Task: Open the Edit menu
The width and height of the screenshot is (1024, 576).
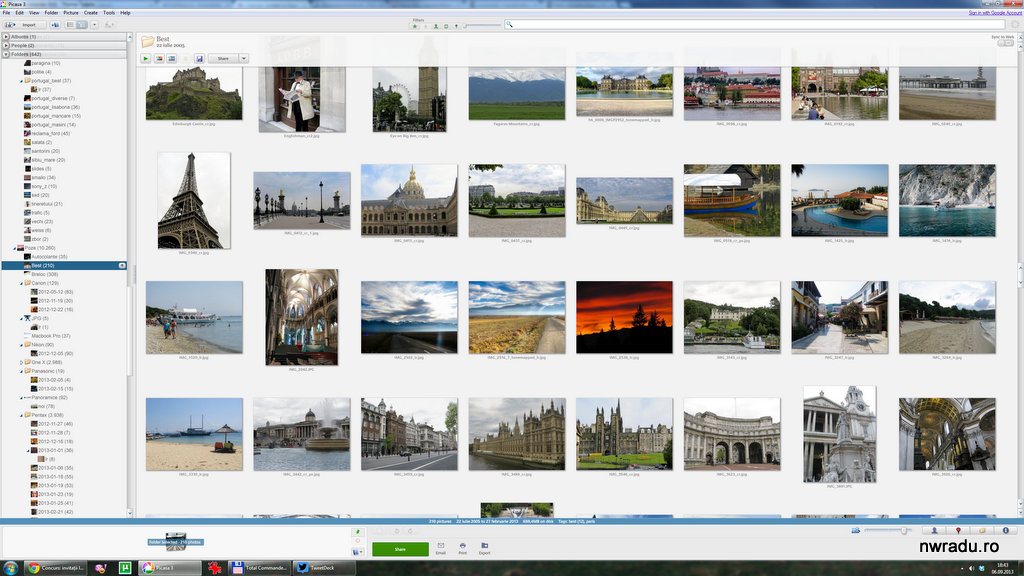Action: 20,12
